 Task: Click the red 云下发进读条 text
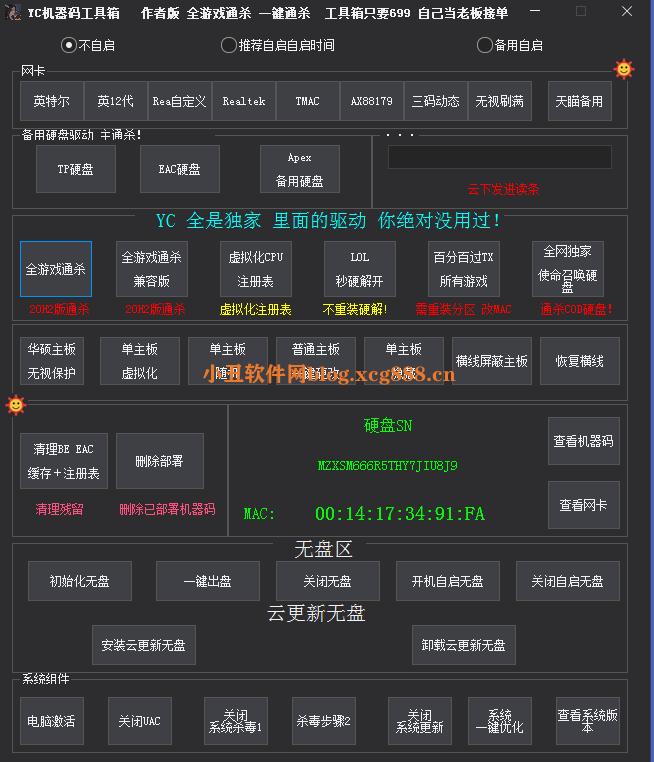click(x=503, y=189)
